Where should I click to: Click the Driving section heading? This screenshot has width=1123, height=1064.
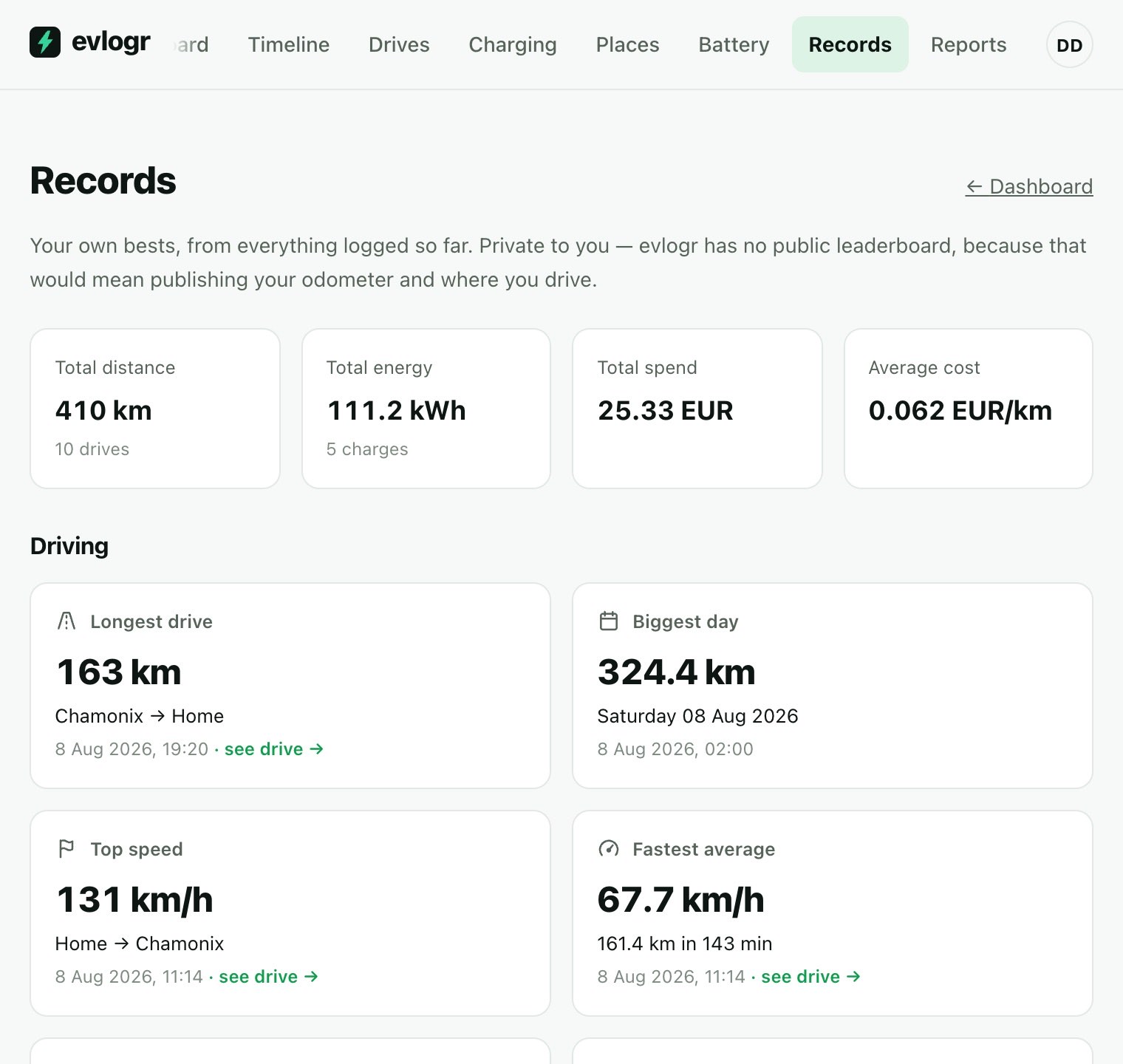[x=69, y=545]
